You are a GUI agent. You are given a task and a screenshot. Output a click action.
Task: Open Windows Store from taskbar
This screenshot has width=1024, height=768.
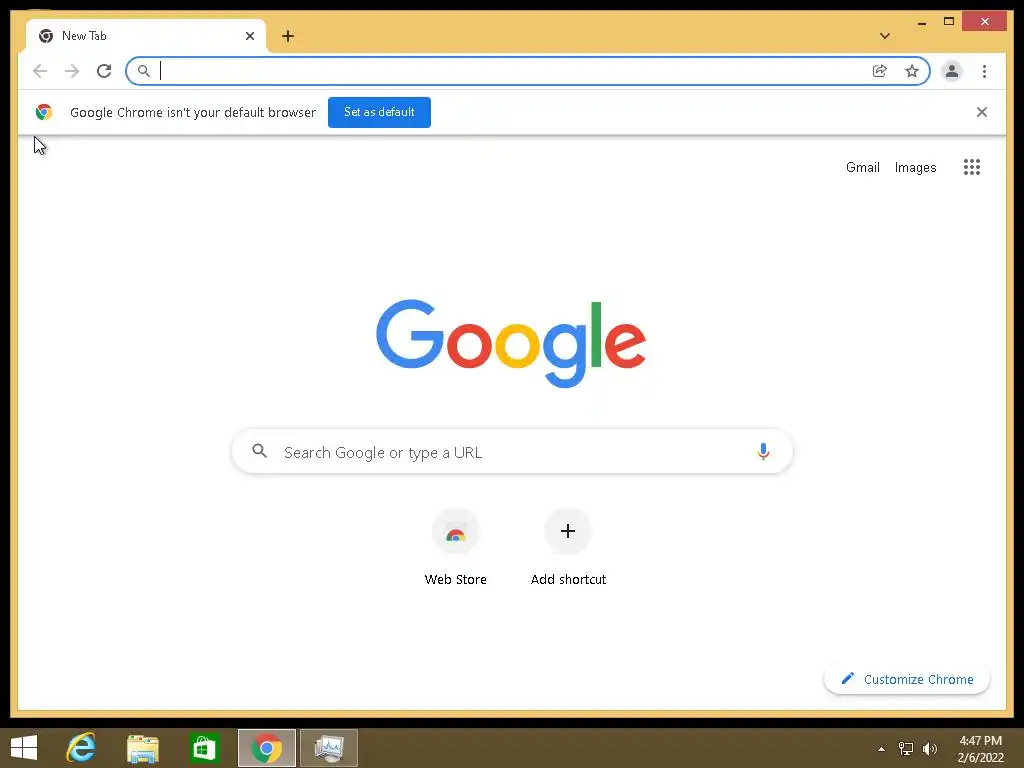pyautogui.click(x=204, y=748)
